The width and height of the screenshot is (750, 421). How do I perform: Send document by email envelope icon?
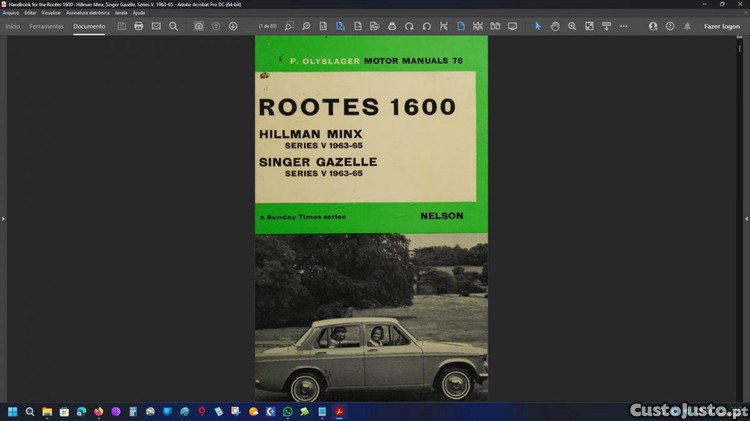(x=156, y=26)
